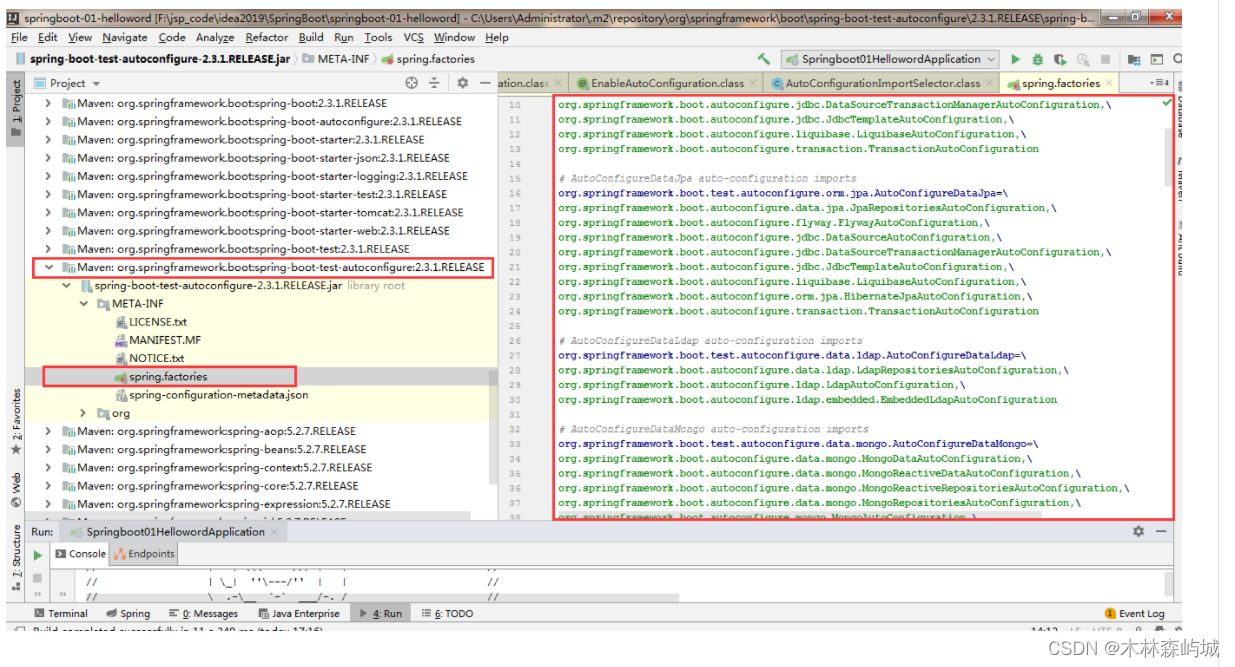Run with coverage icon in toolbar
1235x667 pixels.
[1060, 59]
